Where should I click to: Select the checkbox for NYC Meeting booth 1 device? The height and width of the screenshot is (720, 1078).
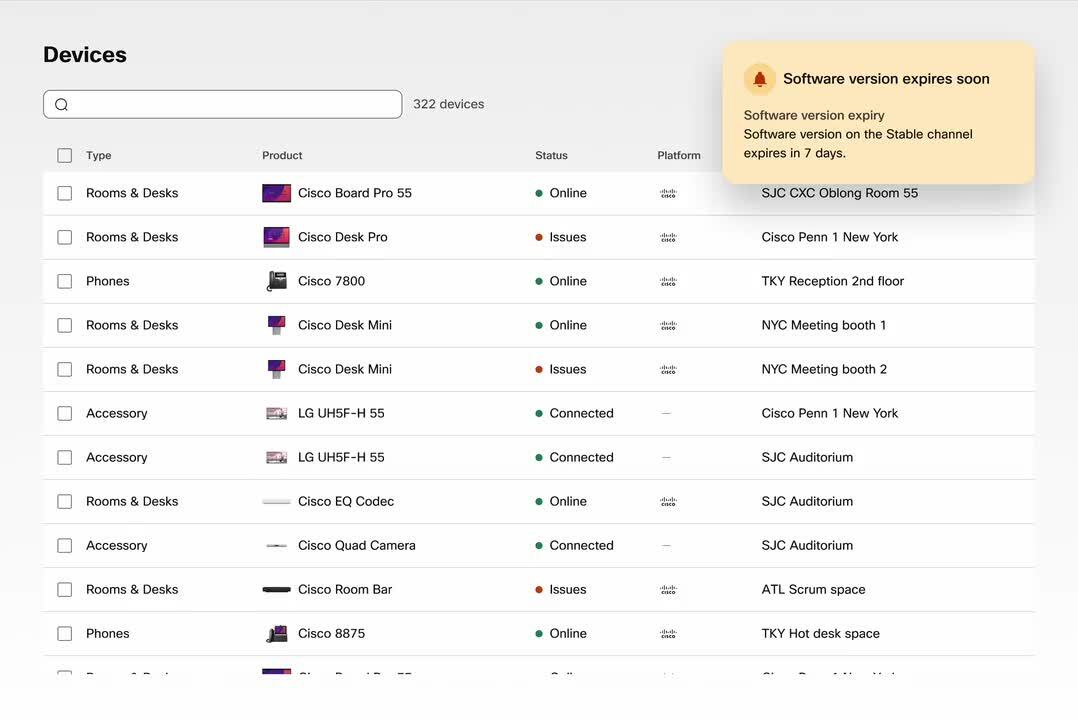point(65,325)
